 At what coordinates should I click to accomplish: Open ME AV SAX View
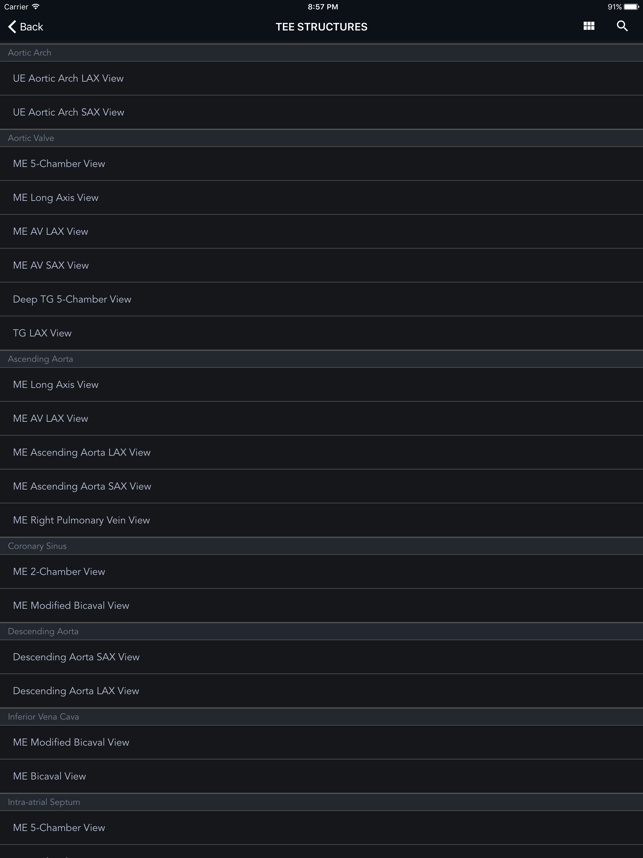51,265
